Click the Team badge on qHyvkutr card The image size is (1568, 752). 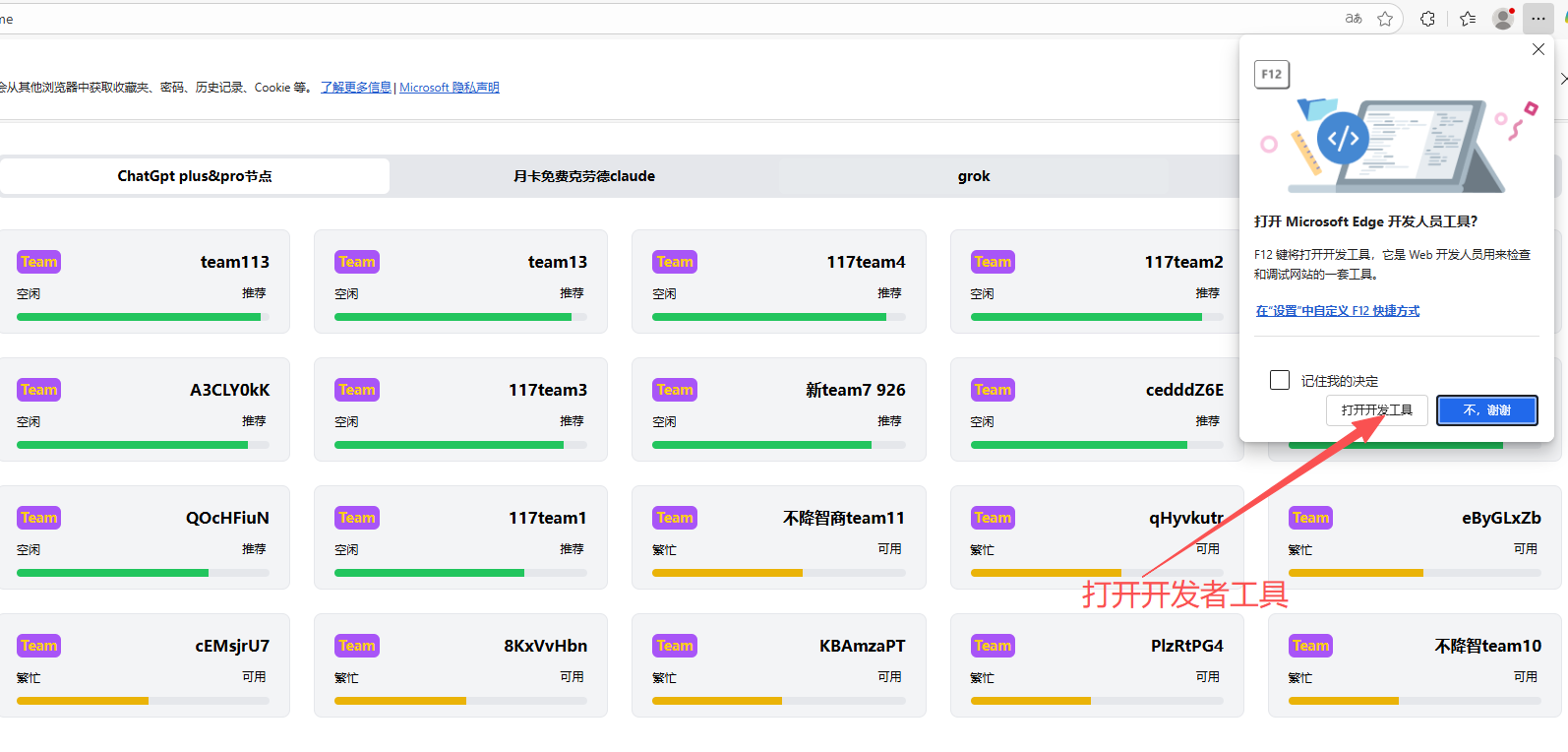point(993,518)
